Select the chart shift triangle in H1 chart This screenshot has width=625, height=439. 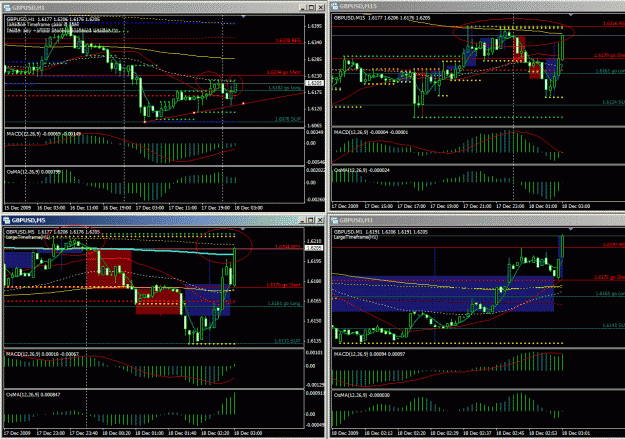pos(243,17)
